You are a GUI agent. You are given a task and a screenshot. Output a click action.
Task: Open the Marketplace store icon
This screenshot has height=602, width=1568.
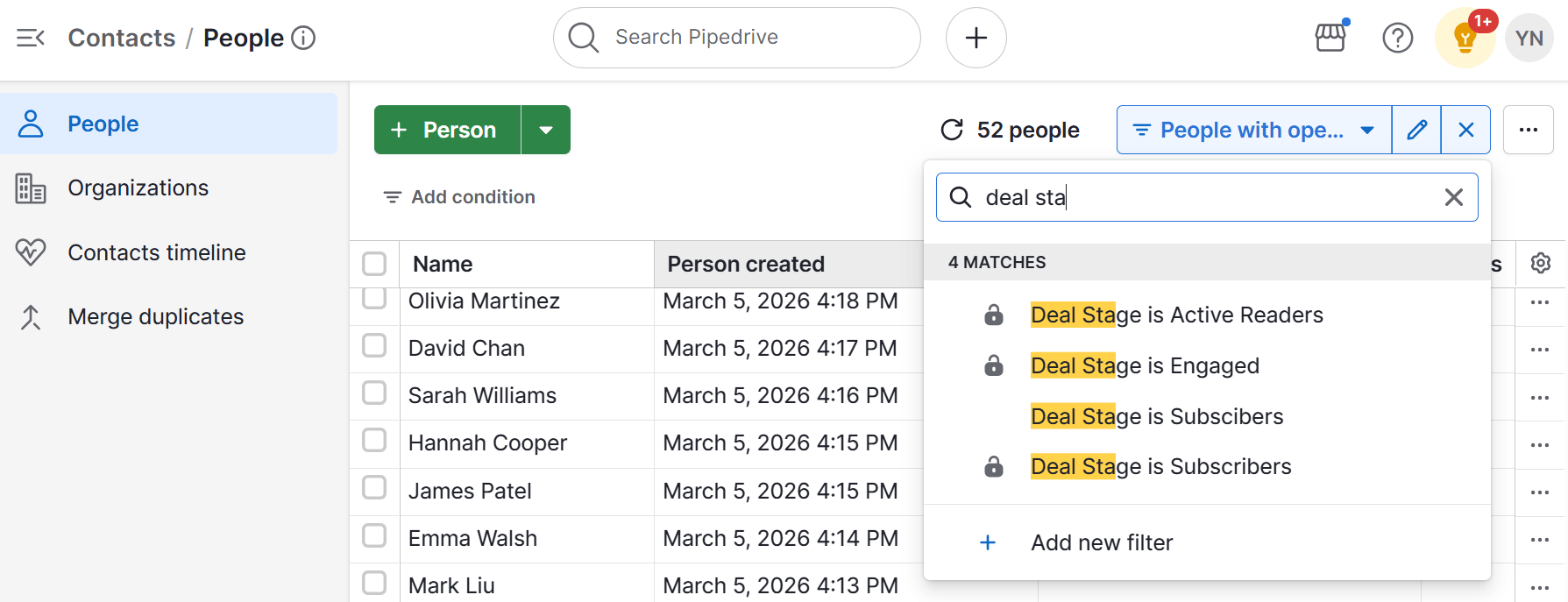pos(1330,38)
